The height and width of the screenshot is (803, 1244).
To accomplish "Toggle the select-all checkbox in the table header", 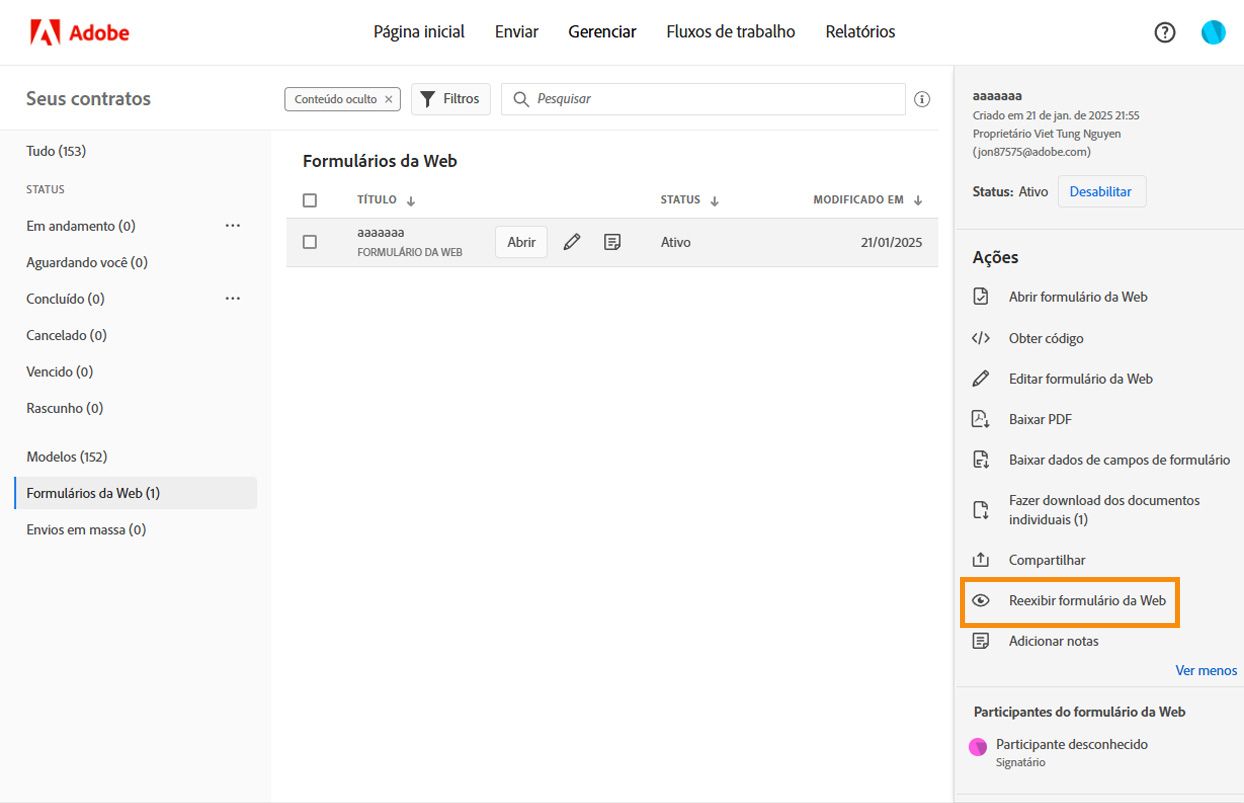I will (x=310, y=199).
